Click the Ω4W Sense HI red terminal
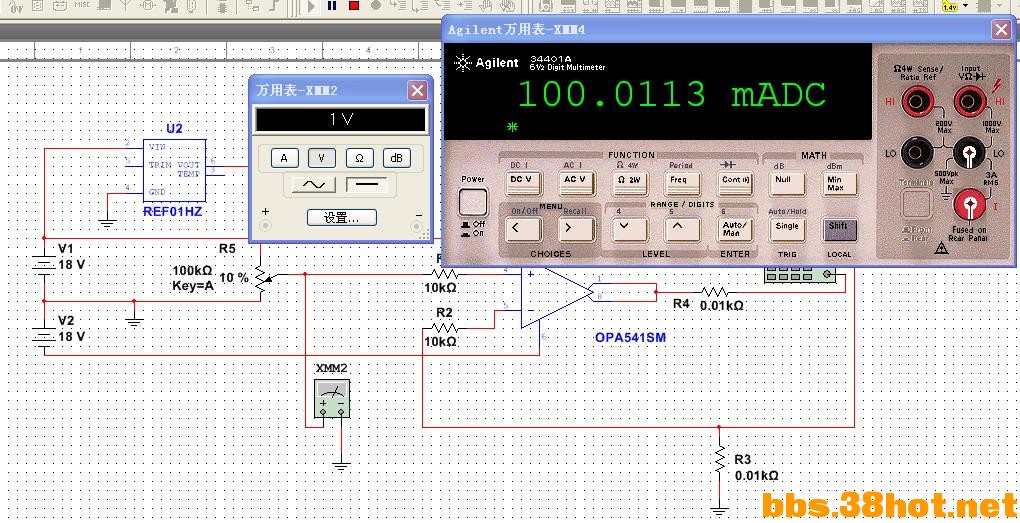Screen dimensions: 1020x523 (917, 101)
